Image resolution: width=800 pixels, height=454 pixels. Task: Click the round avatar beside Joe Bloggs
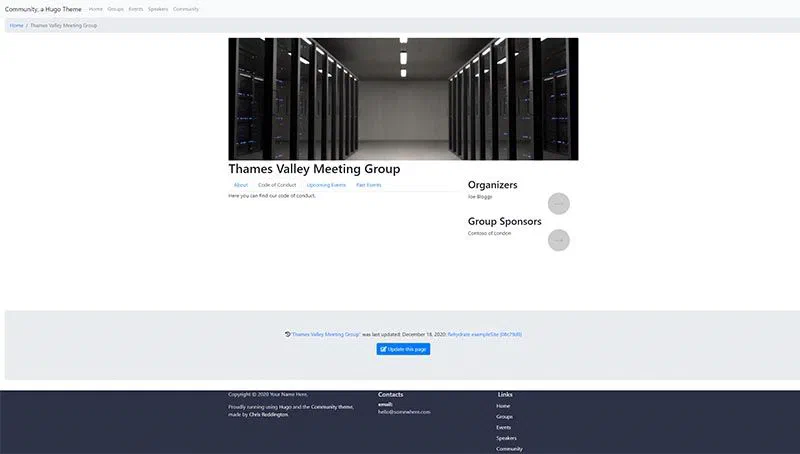(x=559, y=204)
